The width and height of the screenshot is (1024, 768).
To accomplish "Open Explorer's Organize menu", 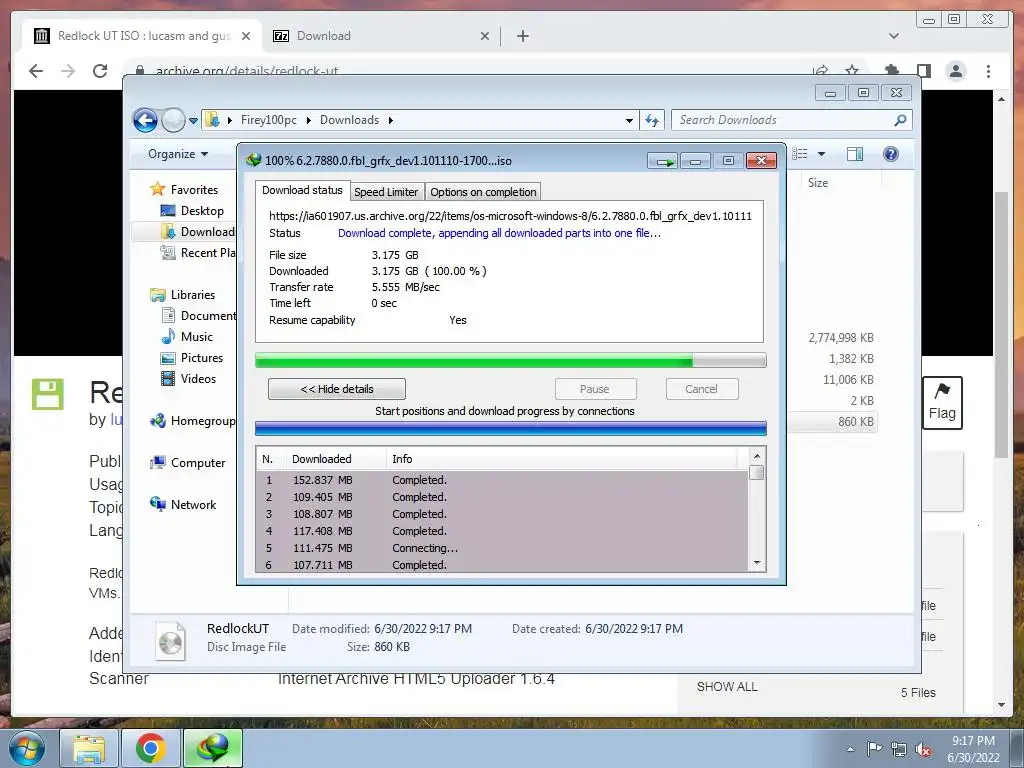I will 178,154.
